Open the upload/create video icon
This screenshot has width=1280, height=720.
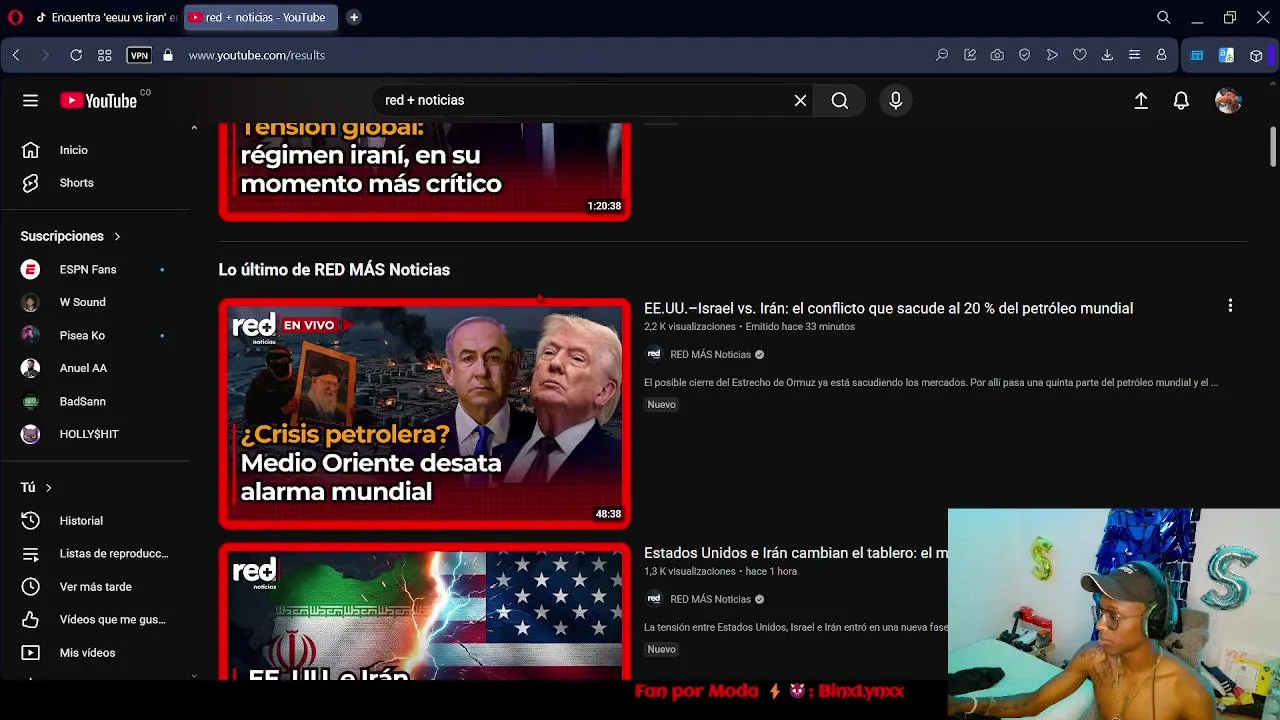coord(1141,100)
